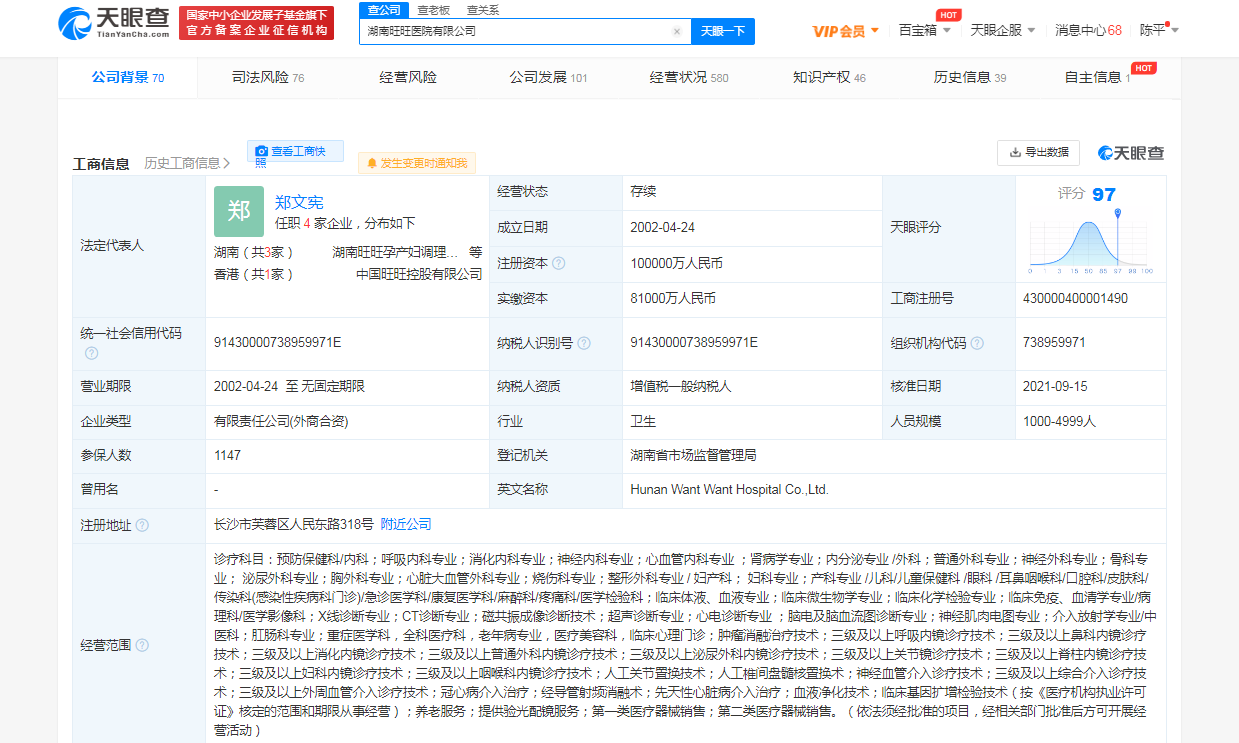Switch to 查关系 search tab
1239x743 pixels.
(x=483, y=10)
